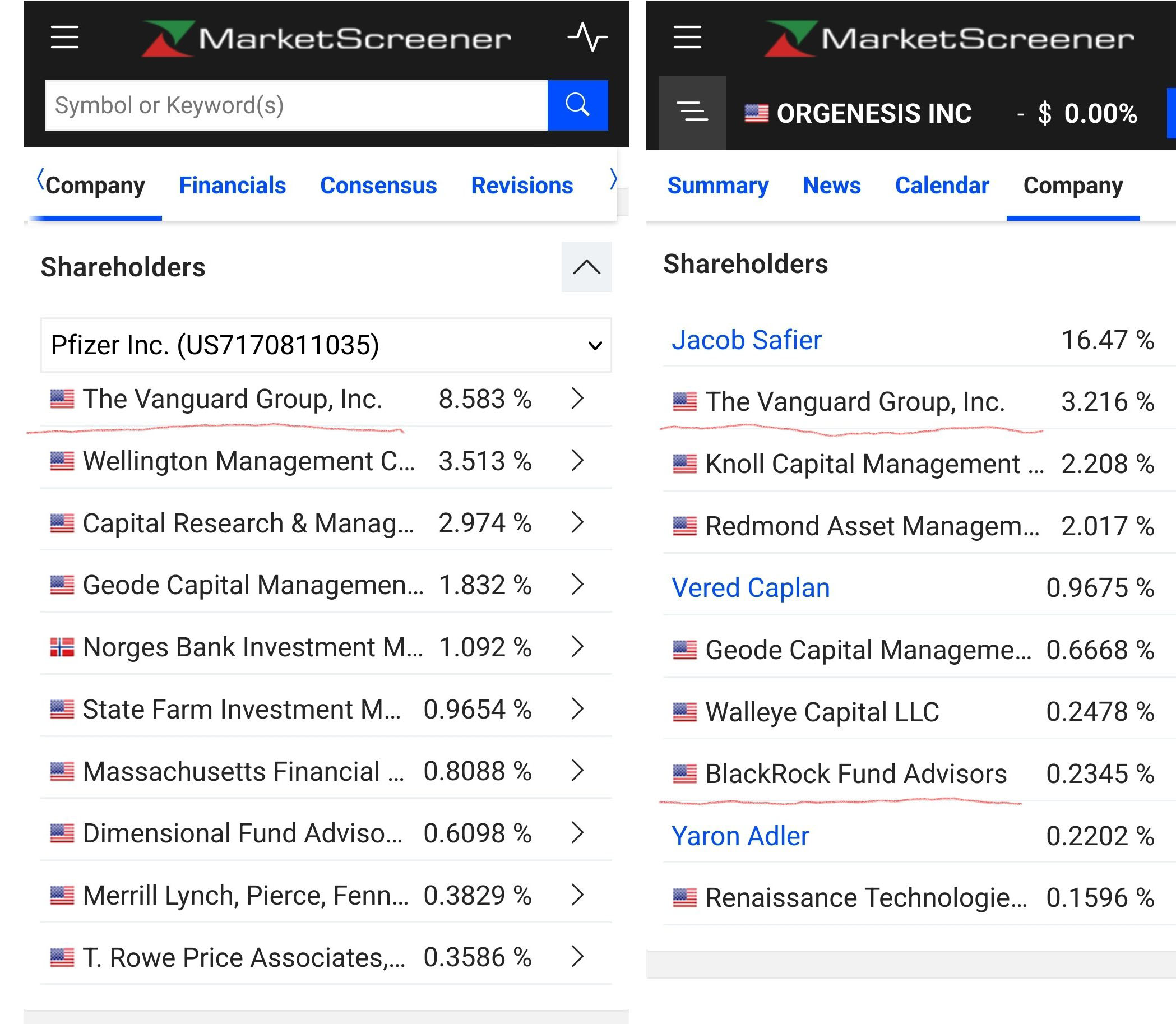Tap flag beside Walleye Capital LLC
Screen dimensions: 1176x1024
click(x=684, y=712)
